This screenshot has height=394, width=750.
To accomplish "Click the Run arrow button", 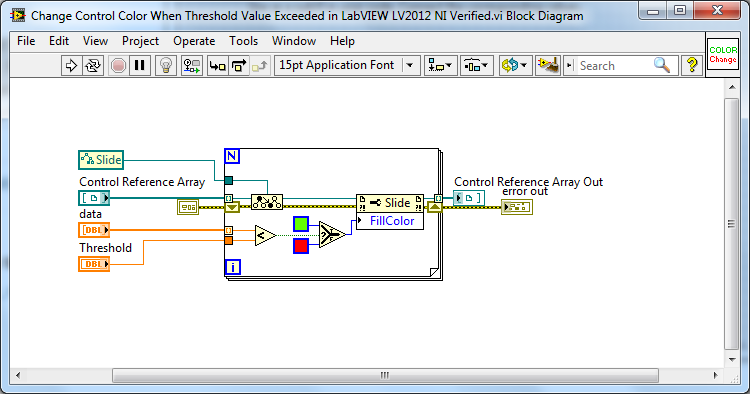I will pyautogui.click(x=71, y=66).
